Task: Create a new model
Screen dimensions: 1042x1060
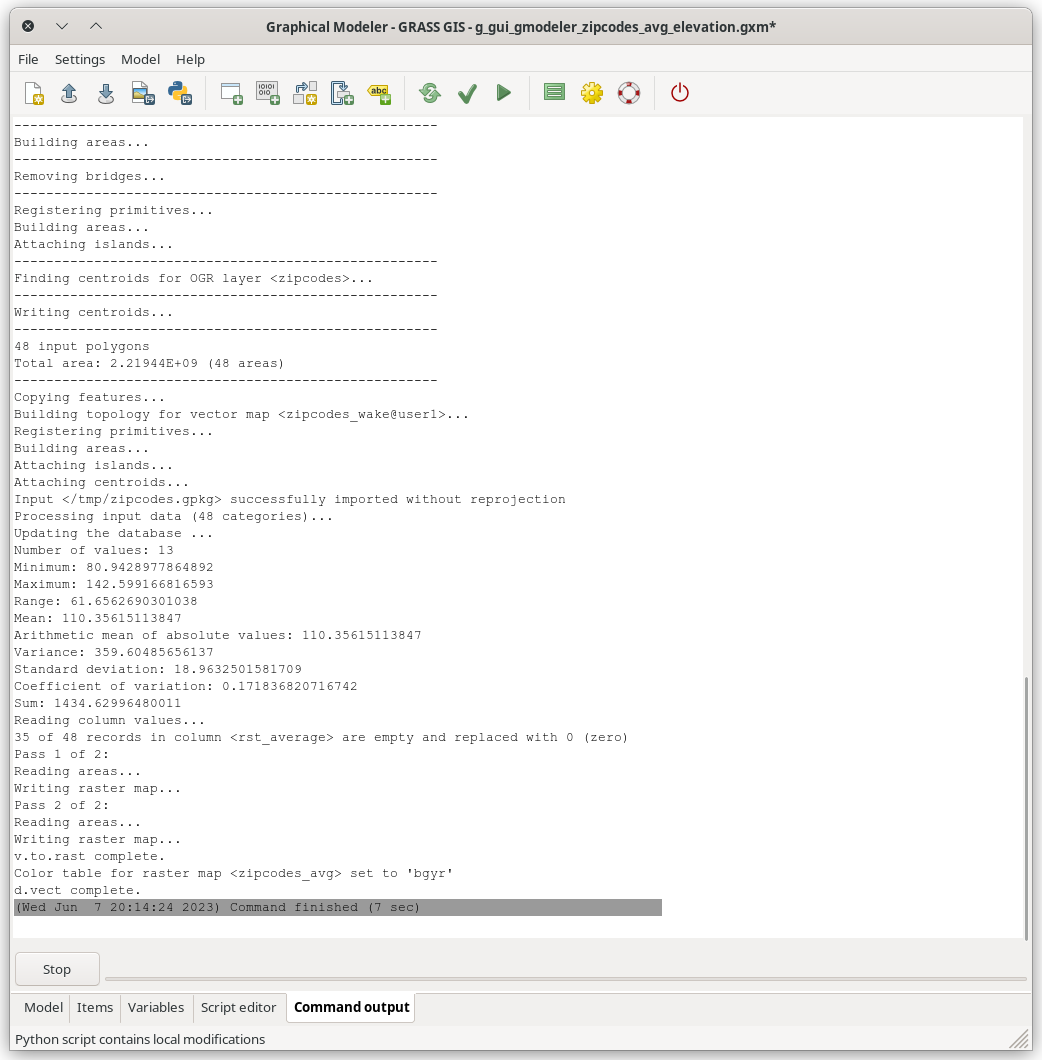Action: point(34,93)
